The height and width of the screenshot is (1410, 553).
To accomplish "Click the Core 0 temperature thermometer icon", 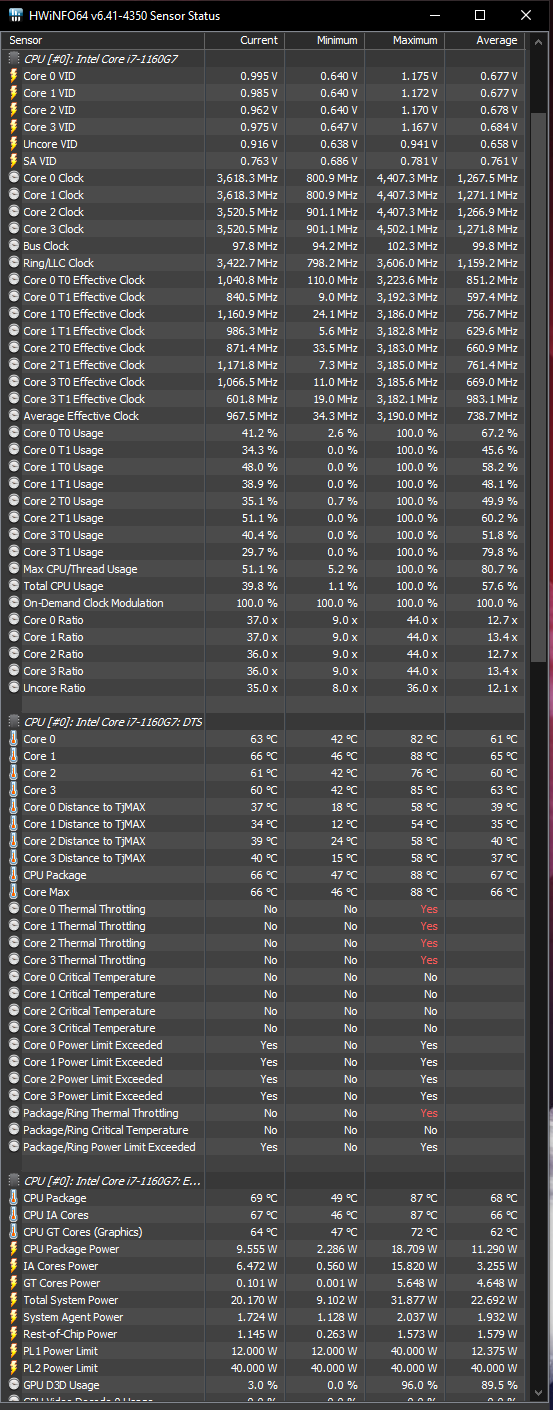I will pyautogui.click(x=14, y=739).
